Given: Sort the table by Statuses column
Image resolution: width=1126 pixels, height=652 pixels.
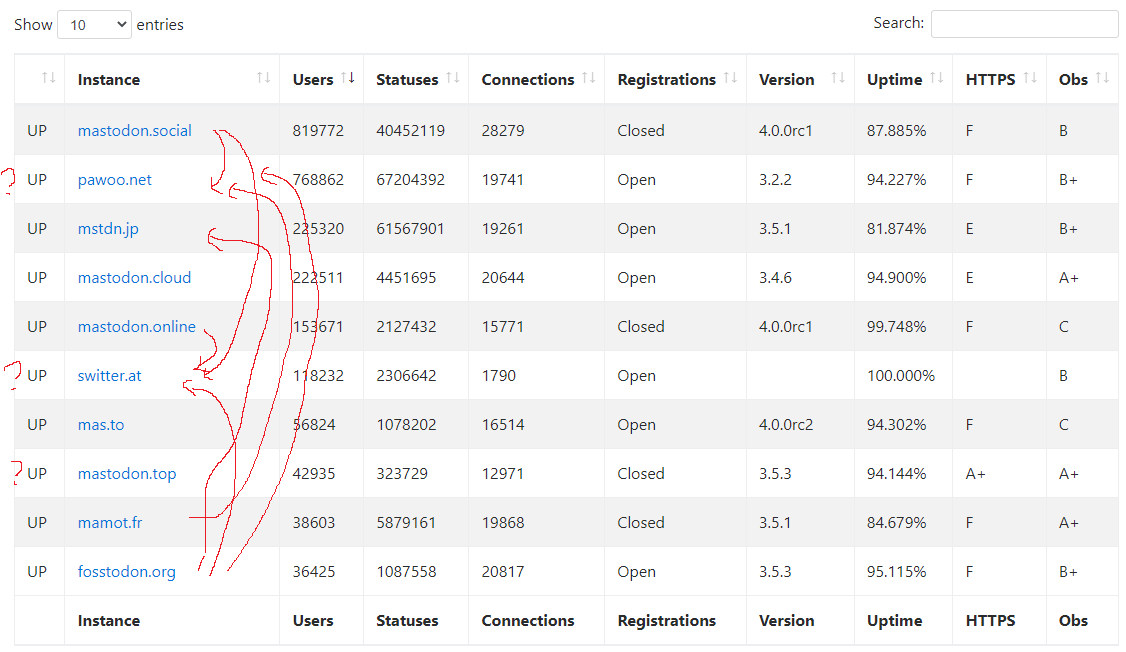Looking at the screenshot, I should pos(407,79).
